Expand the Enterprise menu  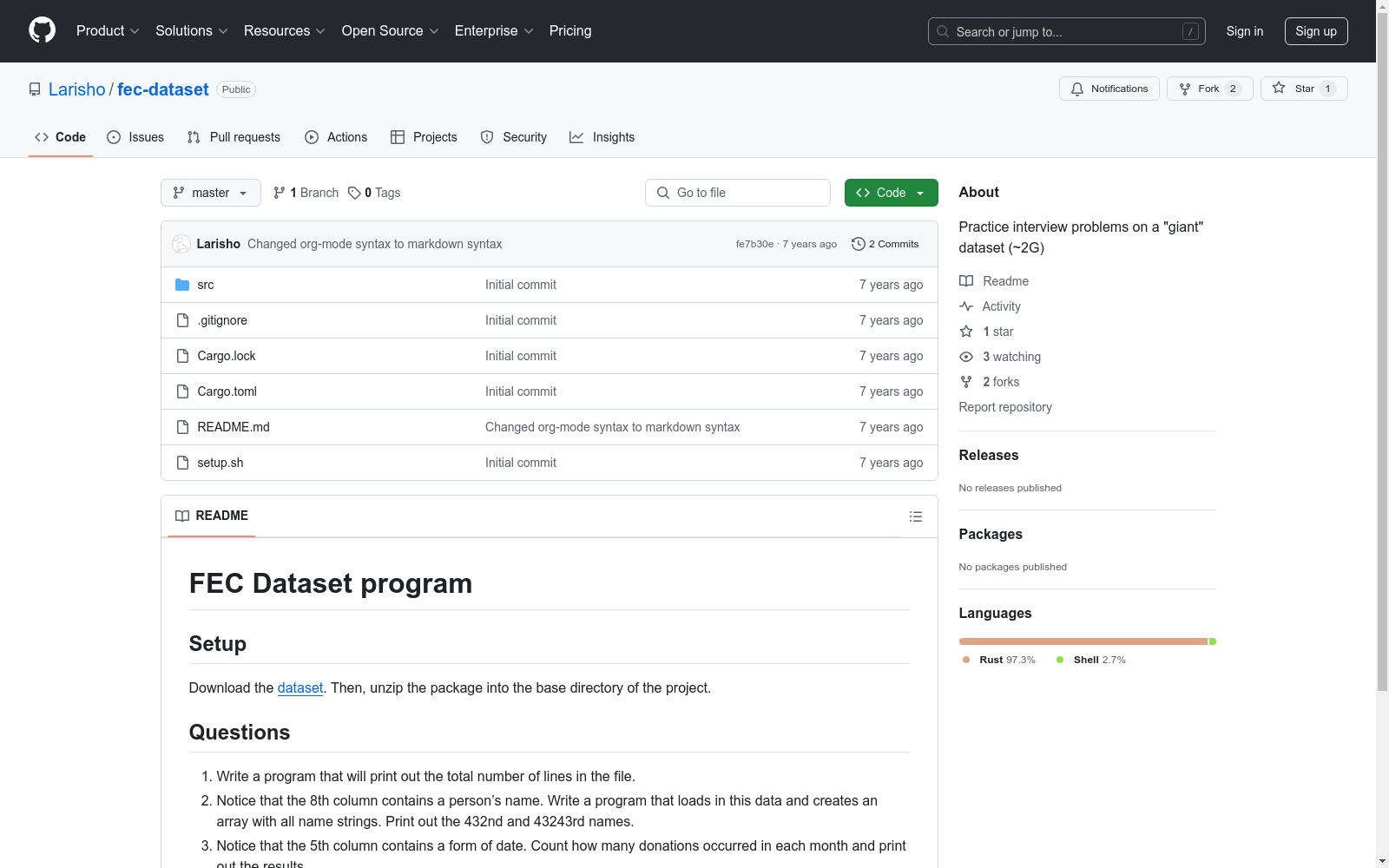tap(494, 30)
